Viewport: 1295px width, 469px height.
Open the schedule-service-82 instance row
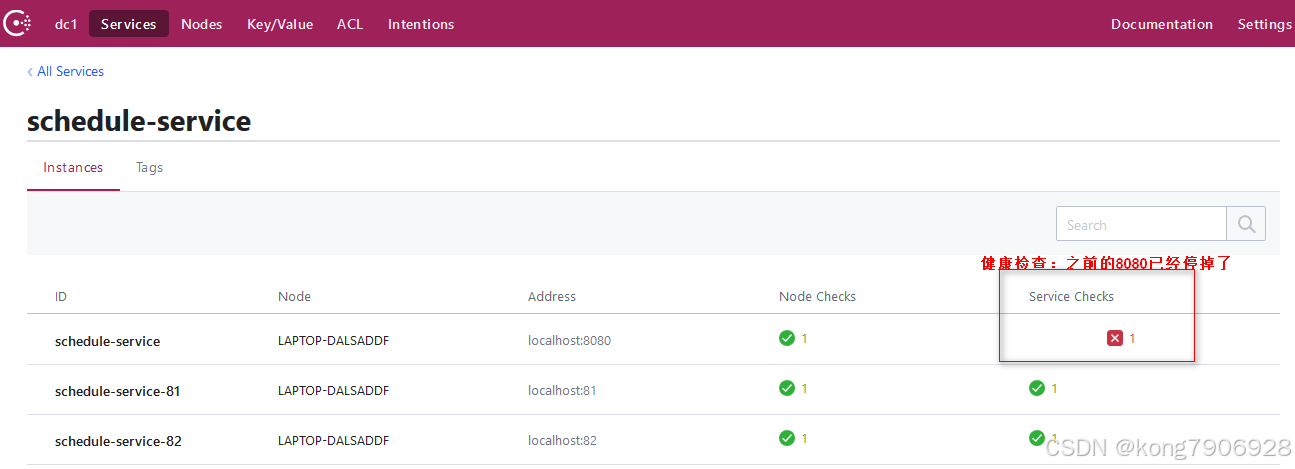coord(118,441)
